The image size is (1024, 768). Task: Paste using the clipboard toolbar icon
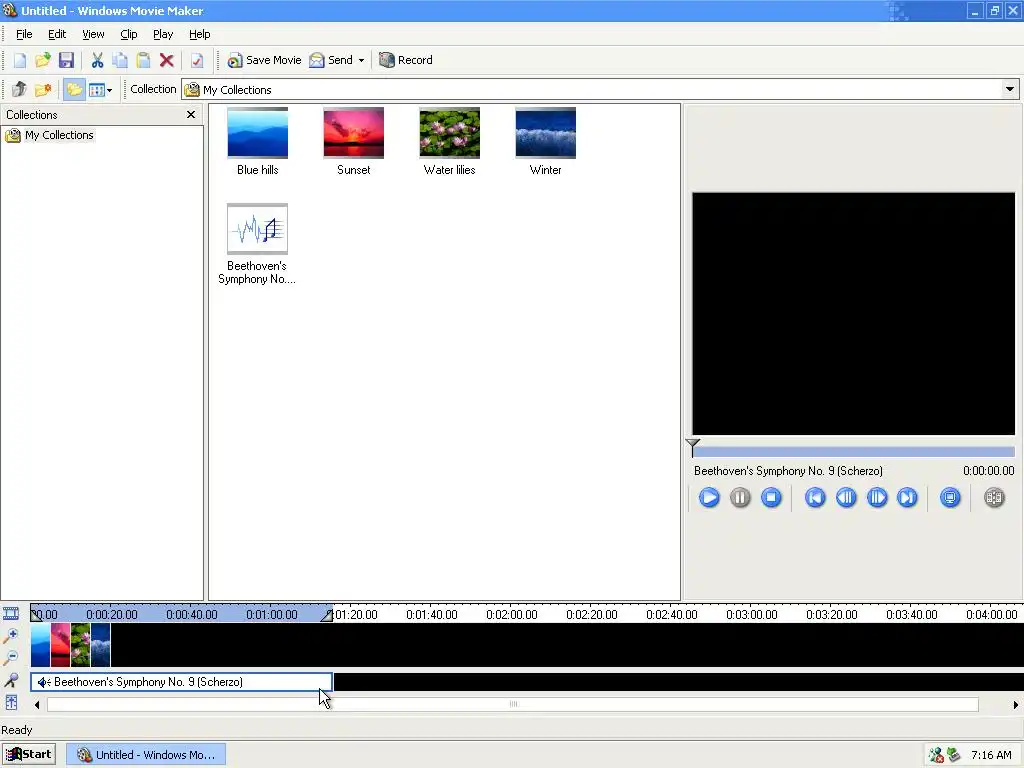[143, 60]
